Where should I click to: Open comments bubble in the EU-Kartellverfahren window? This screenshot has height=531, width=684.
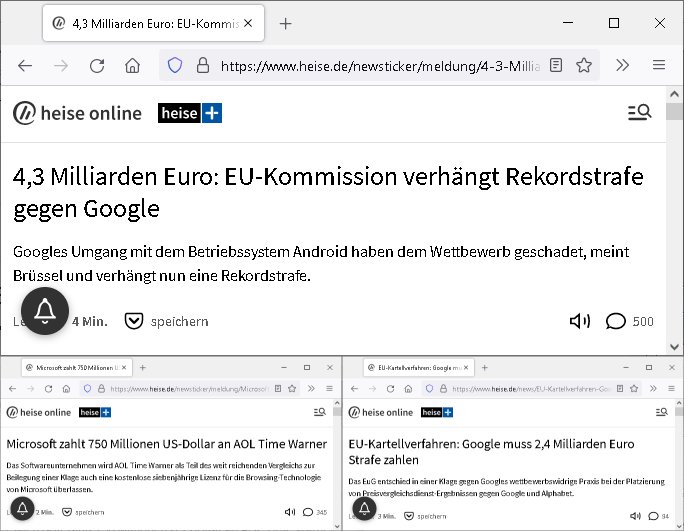653,516
